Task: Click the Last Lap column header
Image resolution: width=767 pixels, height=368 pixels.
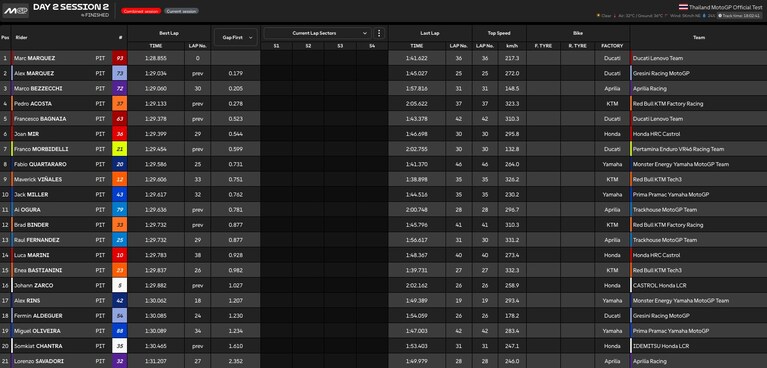Action: pyautogui.click(x=430, y=33)
